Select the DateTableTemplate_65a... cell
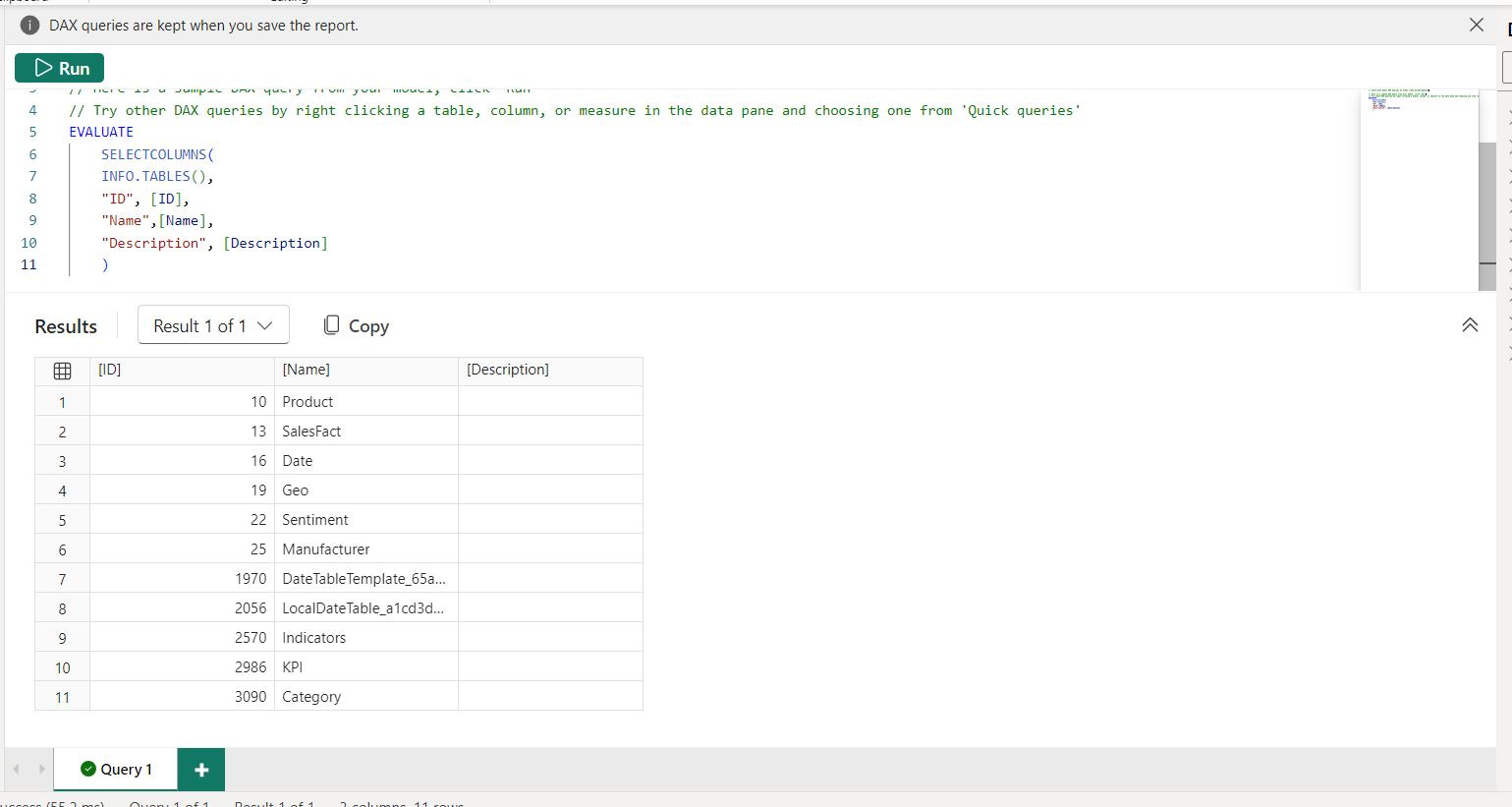The image size is (1512, 807). tap(366, 578)
